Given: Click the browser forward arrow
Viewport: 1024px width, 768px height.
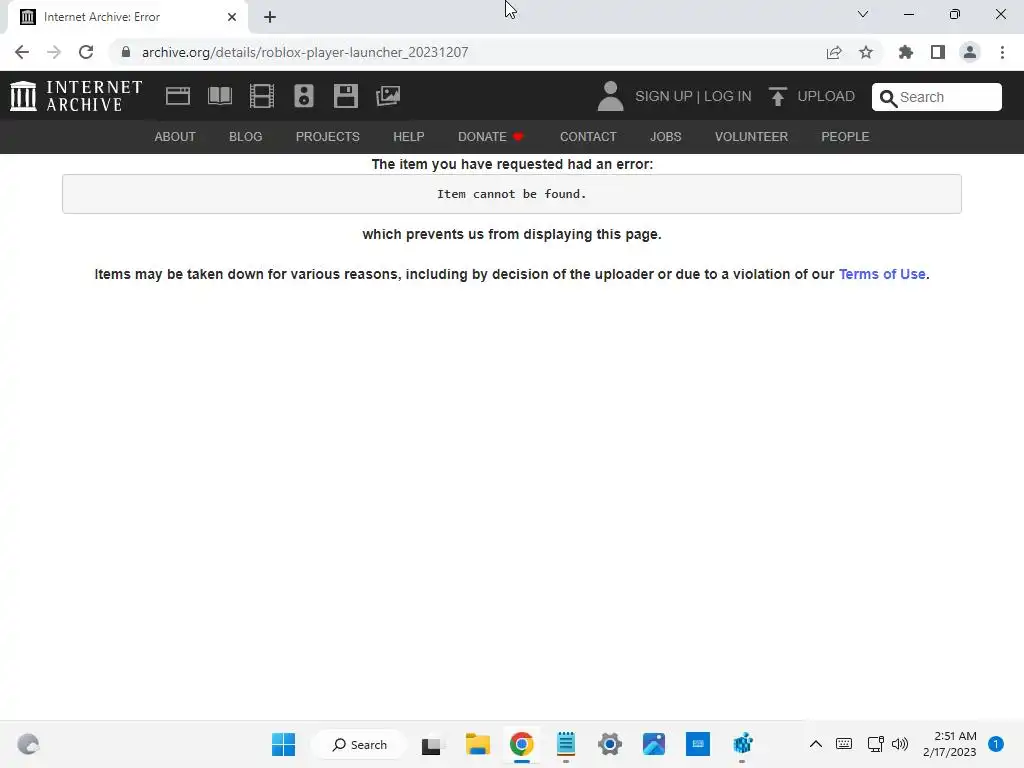Looking at the screenshot, I should 54,52.
